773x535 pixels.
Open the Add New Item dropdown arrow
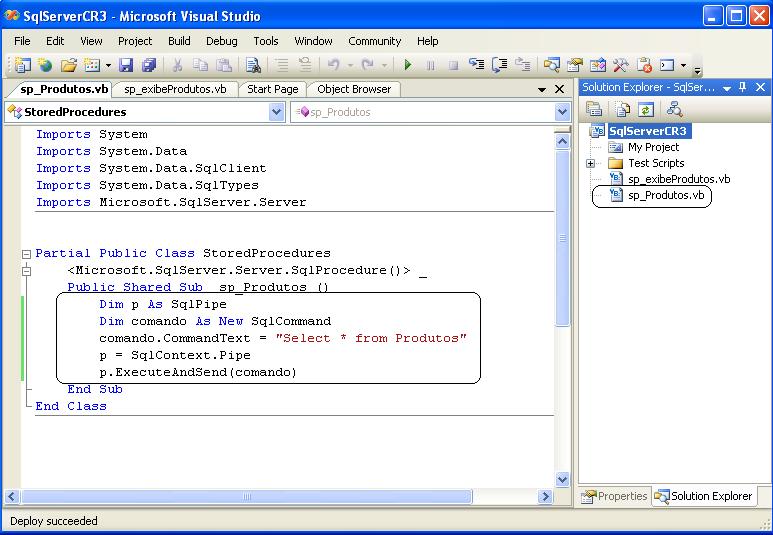(x=108, y=65)
